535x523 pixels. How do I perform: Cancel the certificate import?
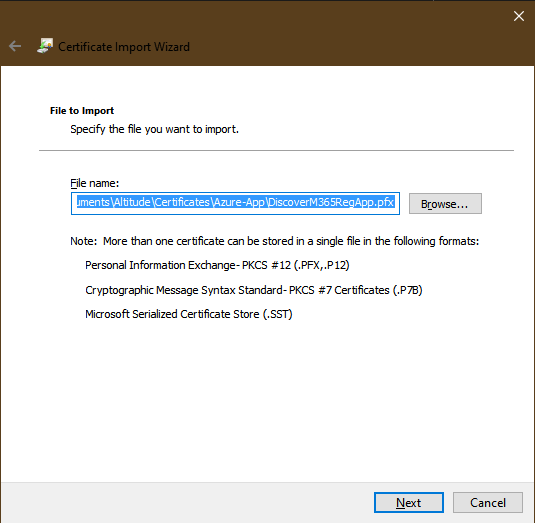[x=488, y=502]
